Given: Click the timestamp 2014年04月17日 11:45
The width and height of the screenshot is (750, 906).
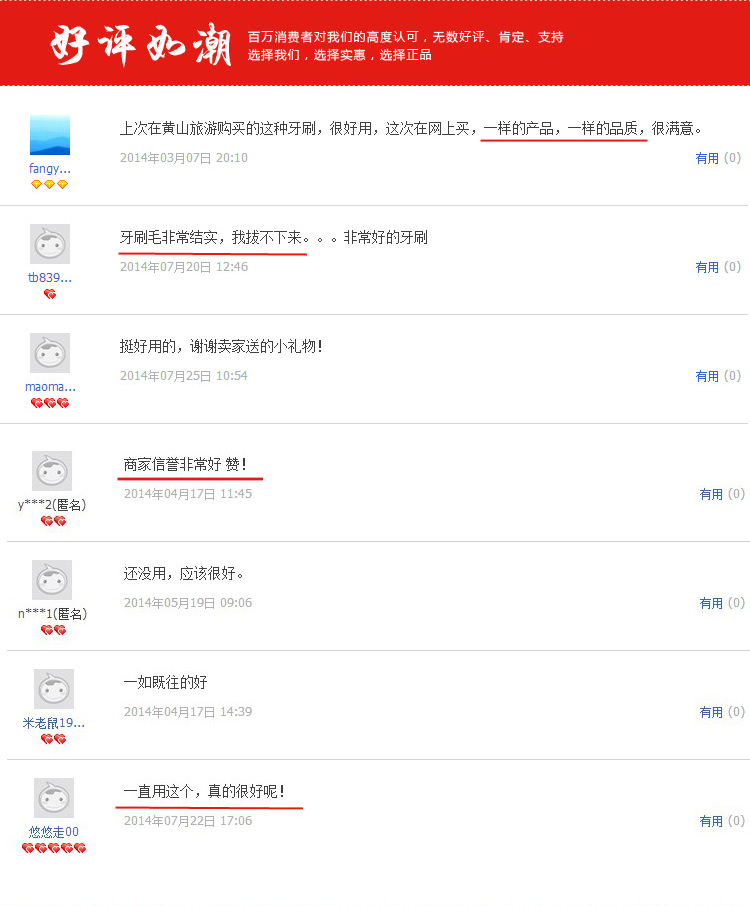Looking at the screenshot, I should (188, 494).
